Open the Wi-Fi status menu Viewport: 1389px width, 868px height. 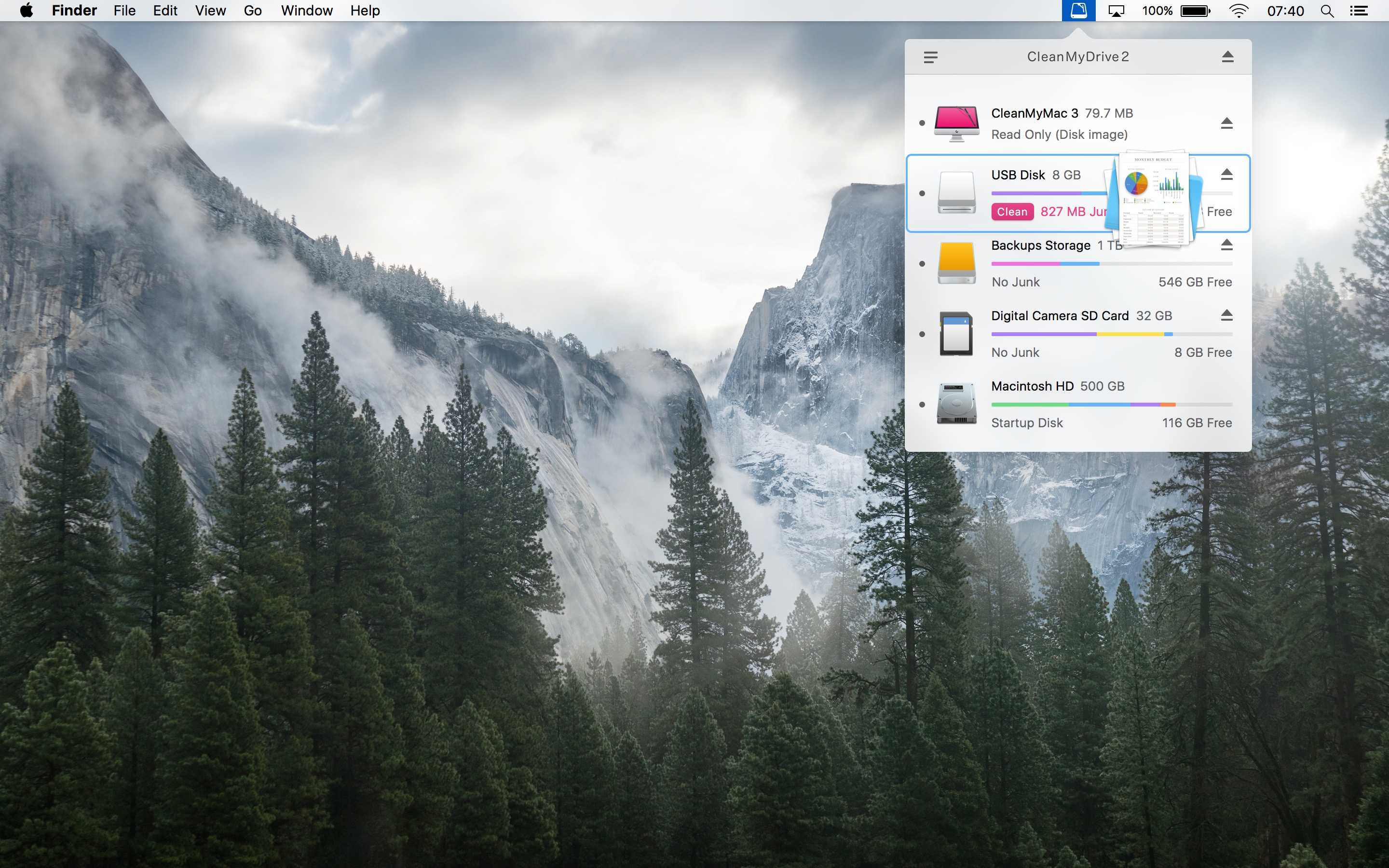[1239, 11]
